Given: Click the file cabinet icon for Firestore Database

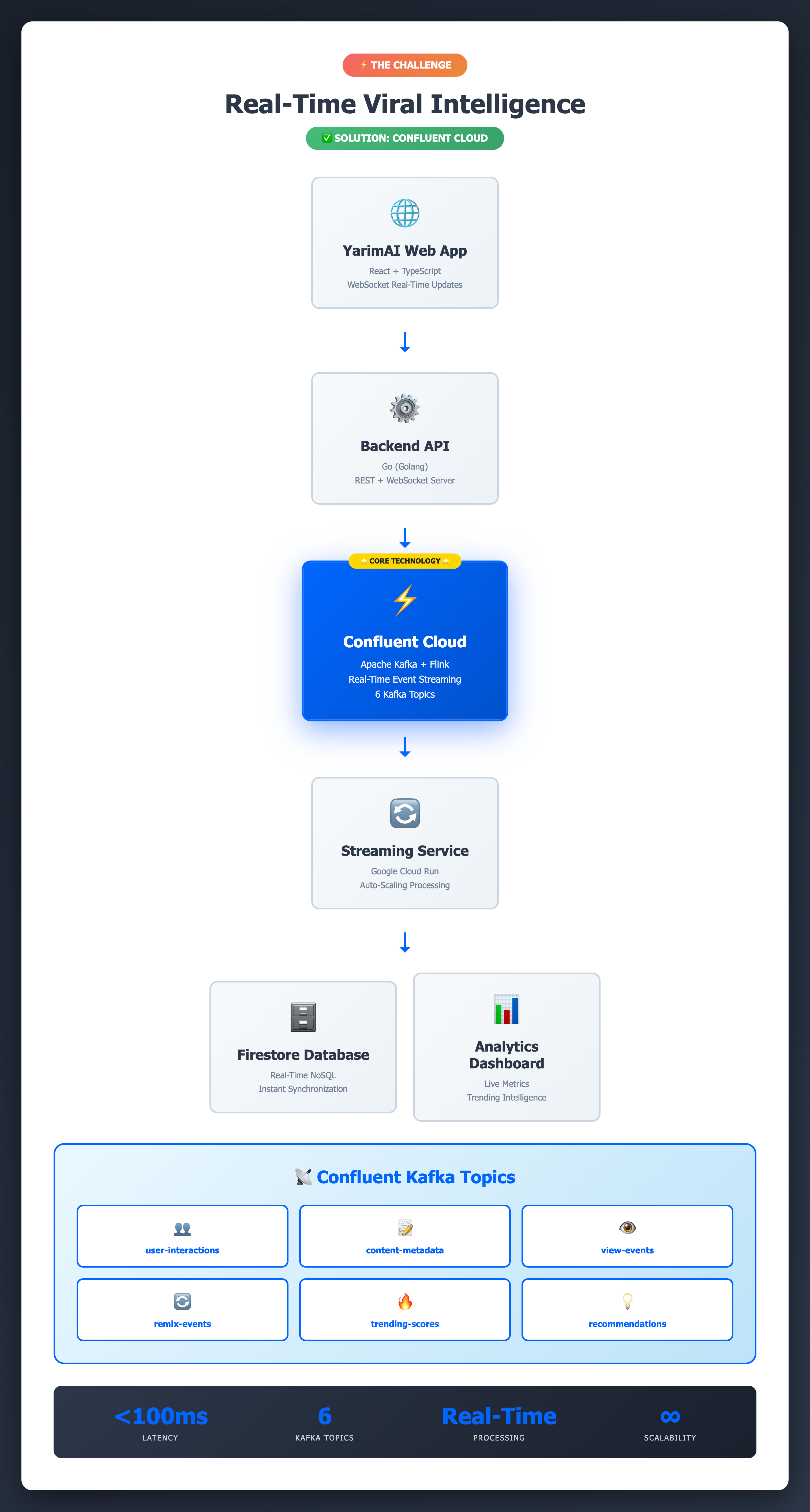Looking at the screenshot, I should coord(303,1017).
